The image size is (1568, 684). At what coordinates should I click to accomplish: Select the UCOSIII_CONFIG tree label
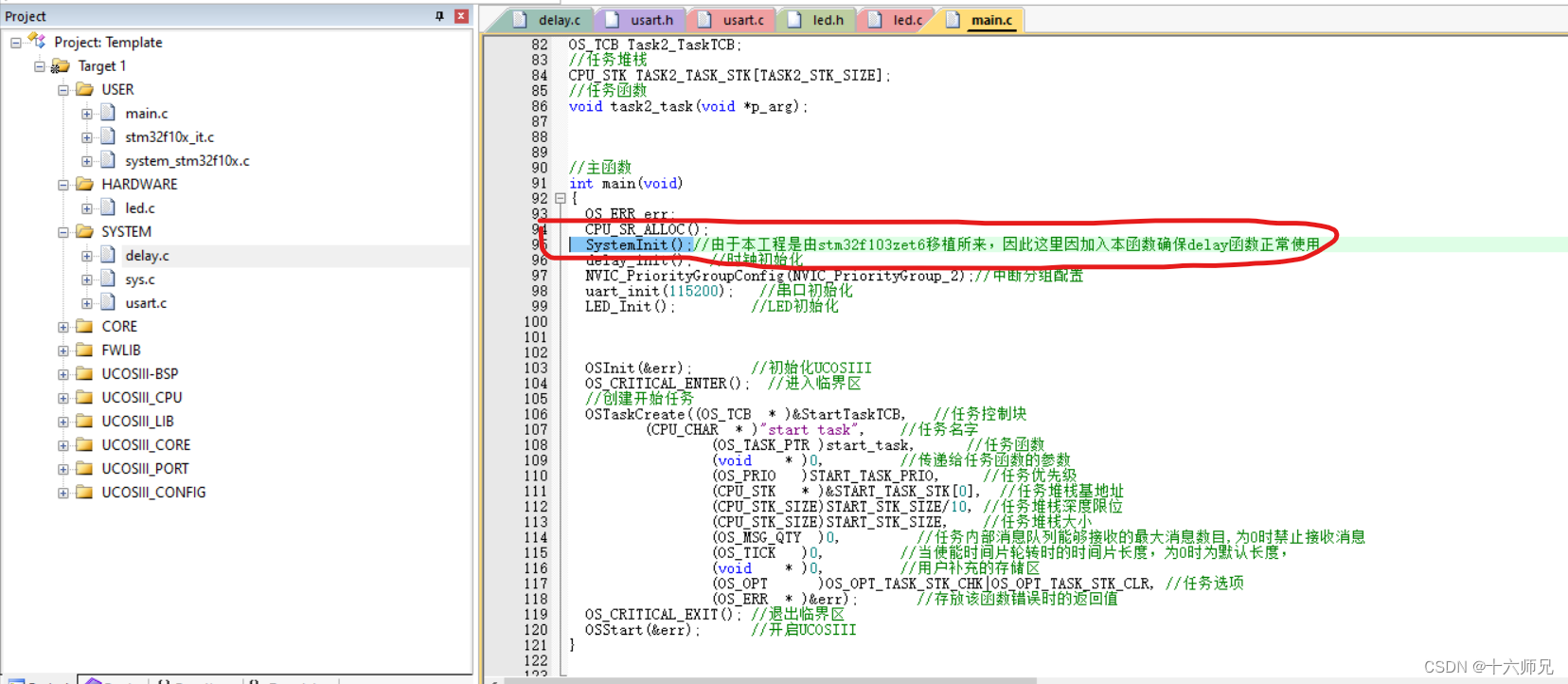(x=153, y=493)
